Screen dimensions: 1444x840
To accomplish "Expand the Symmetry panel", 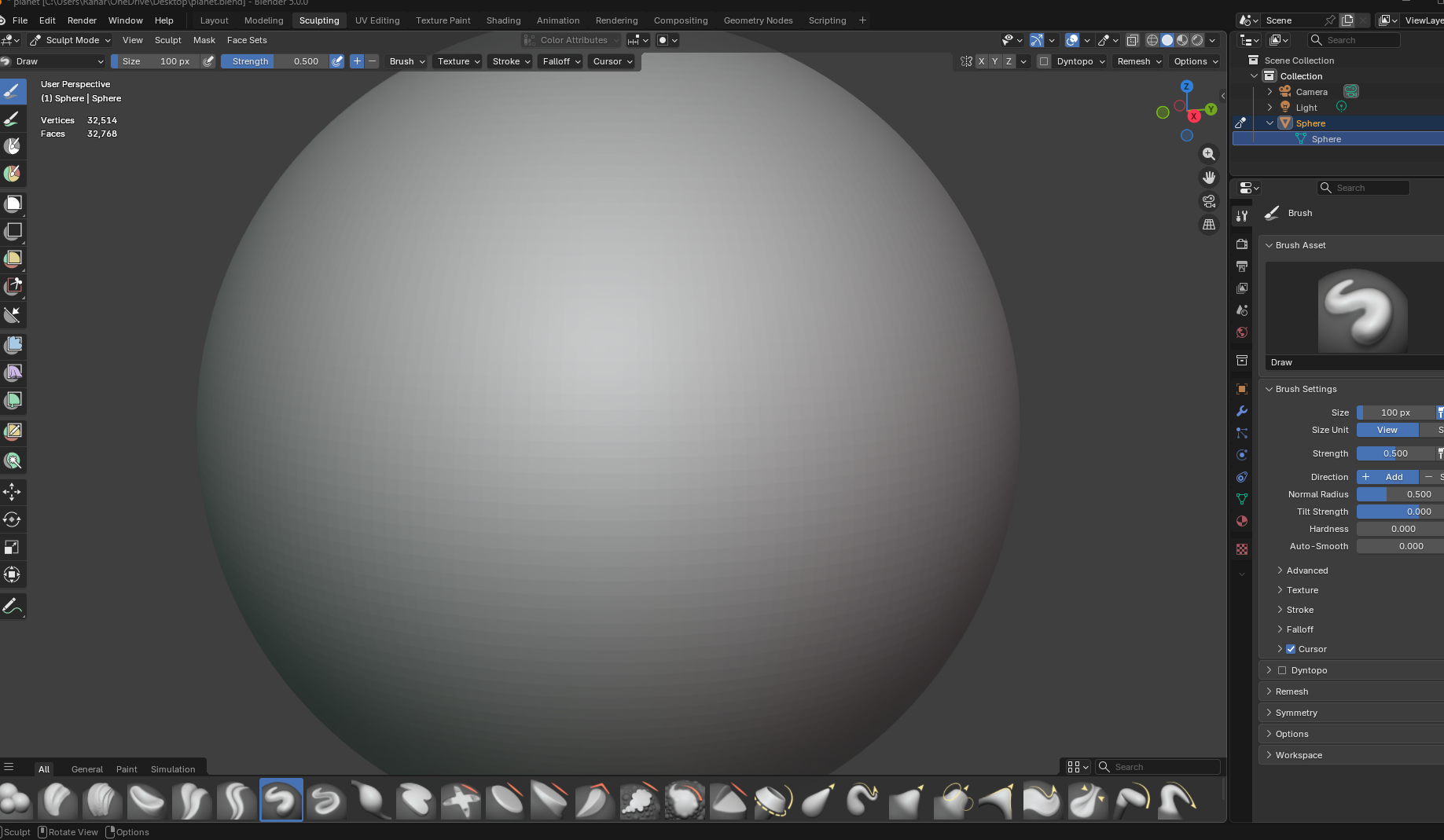I will coord(1296,713).
